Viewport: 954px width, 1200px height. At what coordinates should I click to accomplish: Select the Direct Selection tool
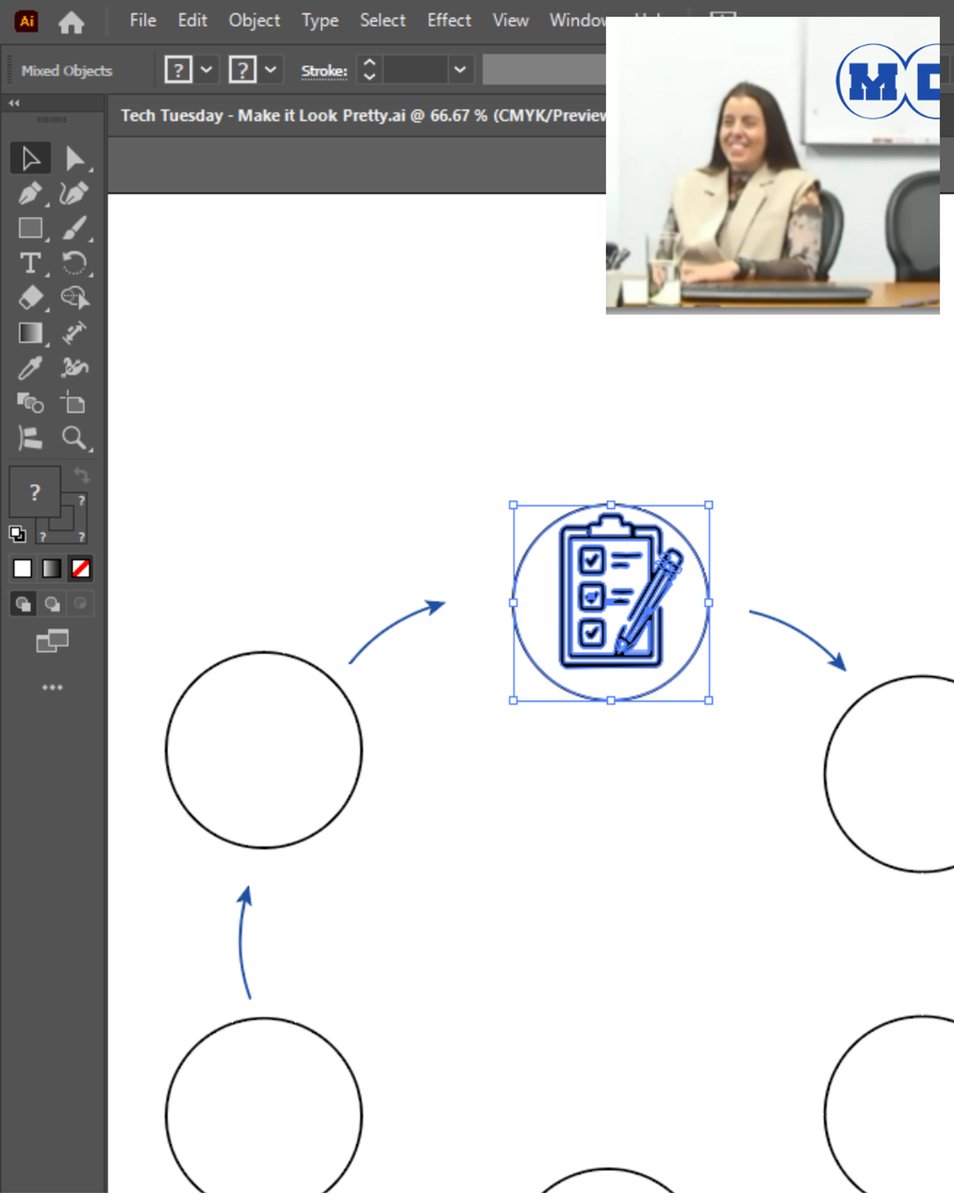click(76, 158)
